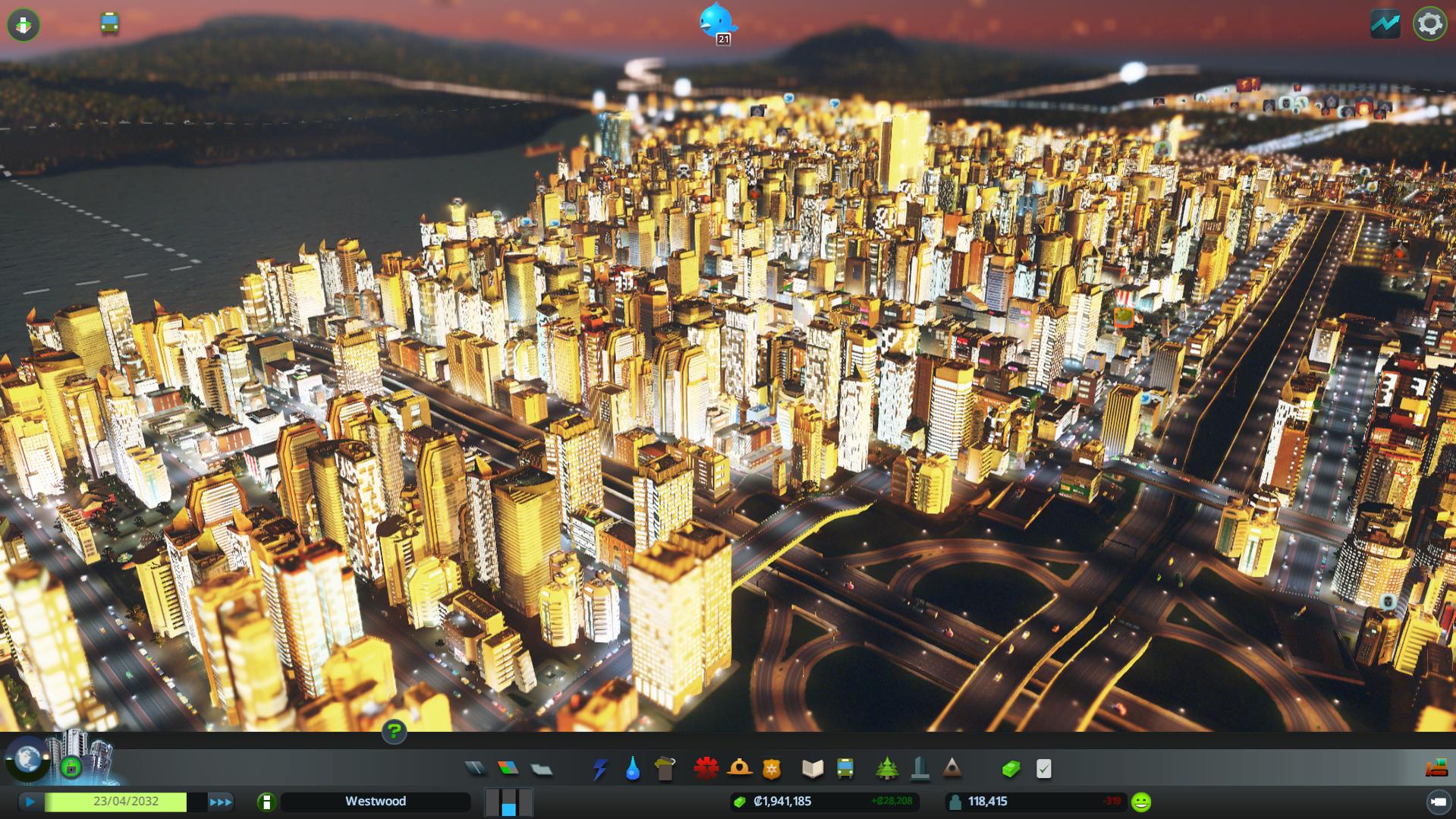
Task: Click the population count 118,415
Action: tap(987, 802)
